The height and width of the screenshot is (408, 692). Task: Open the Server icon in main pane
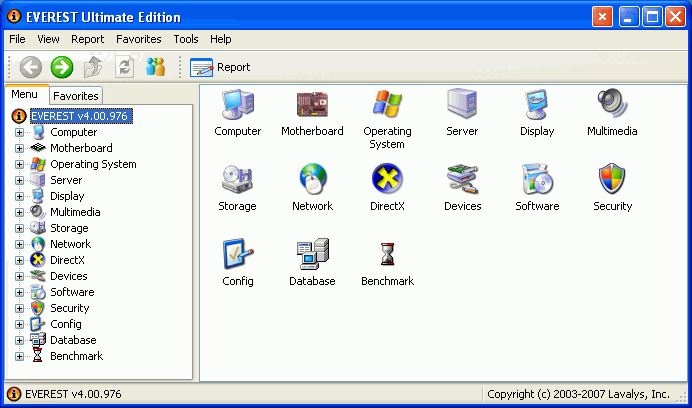462,105
